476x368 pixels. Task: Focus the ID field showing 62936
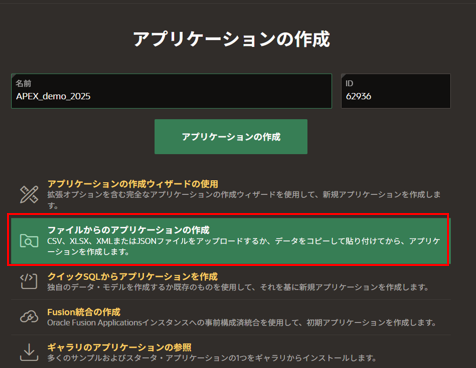click(x=396, y=91)
